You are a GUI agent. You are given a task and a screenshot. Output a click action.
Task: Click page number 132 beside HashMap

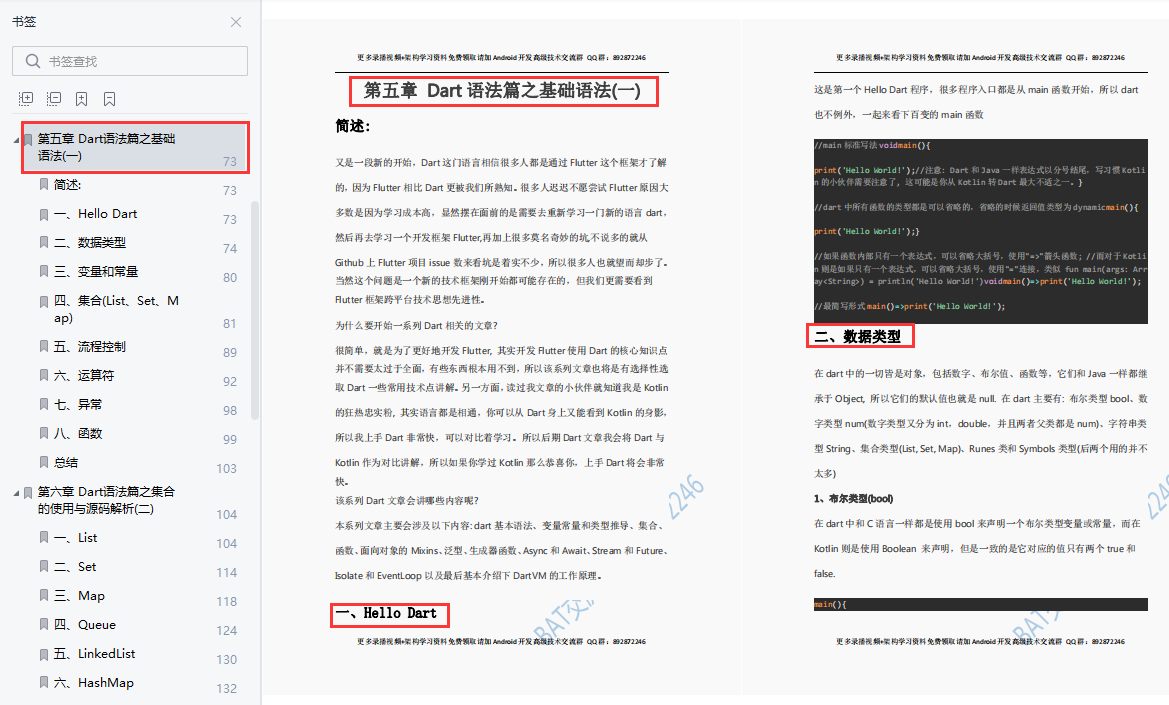tap(227, 689)
